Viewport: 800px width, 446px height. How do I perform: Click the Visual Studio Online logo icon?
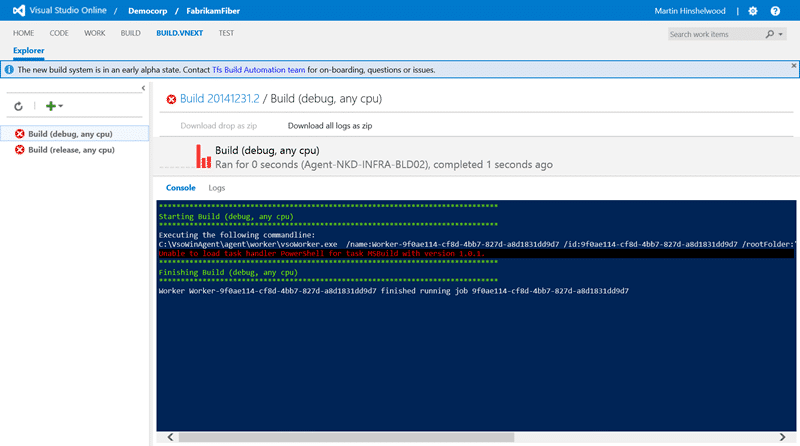(19, 10)
